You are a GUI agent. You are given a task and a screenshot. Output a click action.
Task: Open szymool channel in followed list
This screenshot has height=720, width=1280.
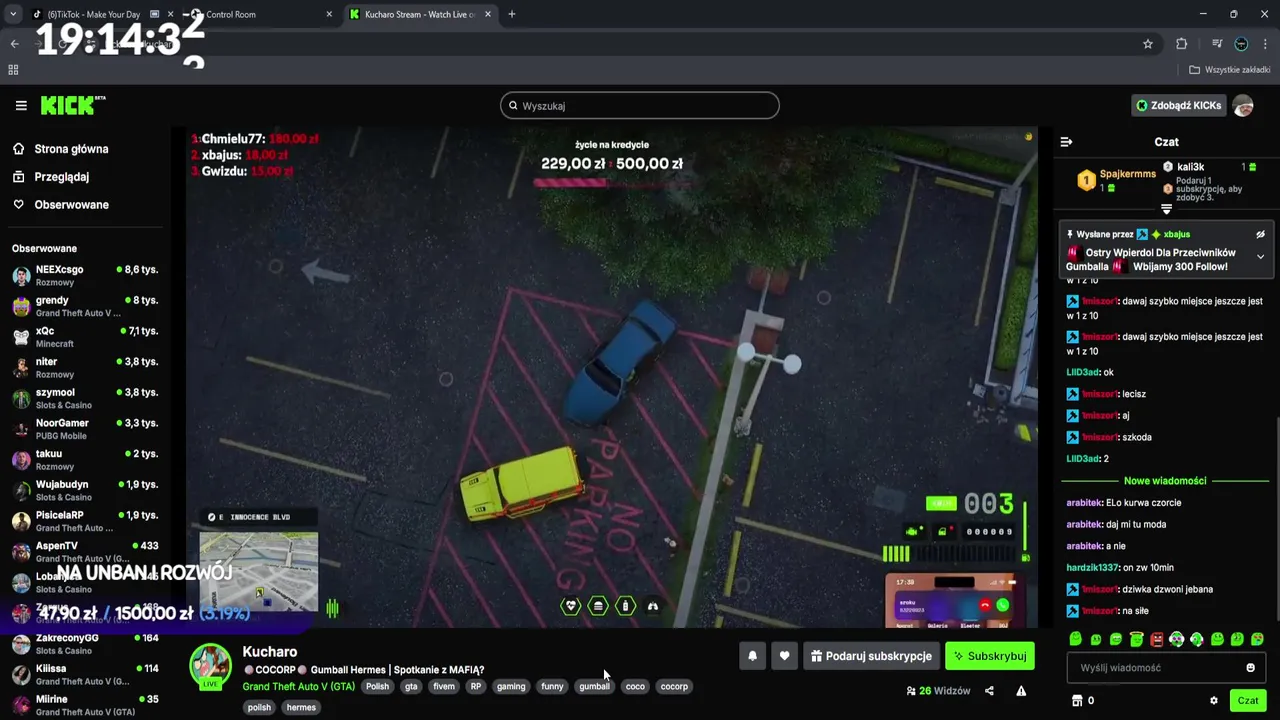[x=85, y=399]
